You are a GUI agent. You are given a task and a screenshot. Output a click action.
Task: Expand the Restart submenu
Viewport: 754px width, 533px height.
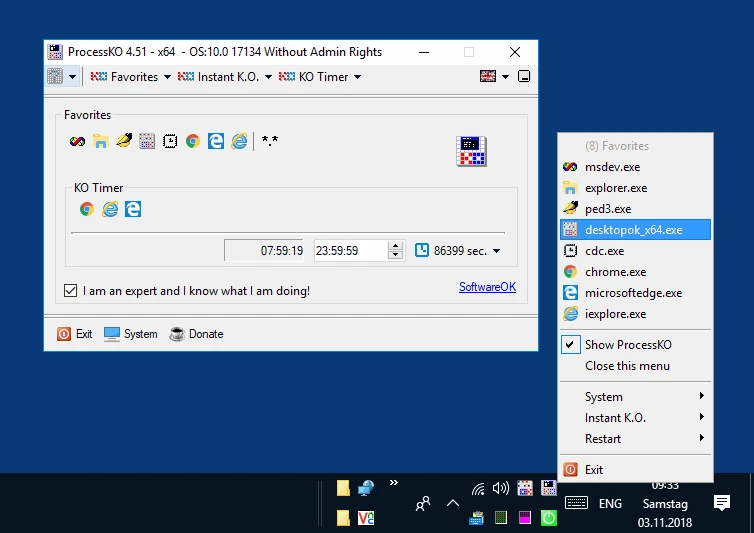[635, 439]
